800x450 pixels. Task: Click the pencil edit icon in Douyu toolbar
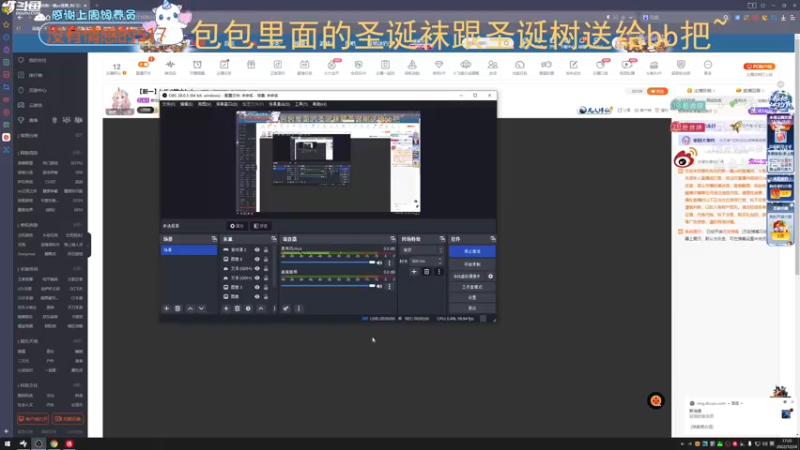pos(573,65)
